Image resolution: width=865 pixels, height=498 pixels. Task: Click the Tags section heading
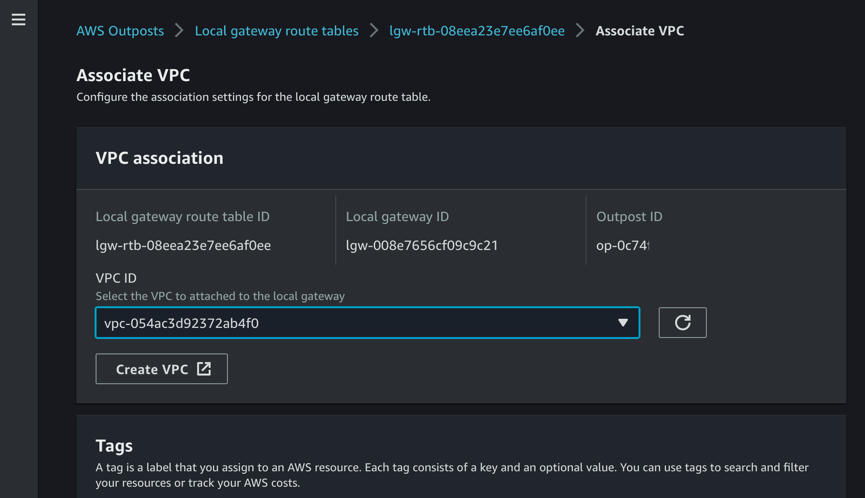click(x=114, y=445)
